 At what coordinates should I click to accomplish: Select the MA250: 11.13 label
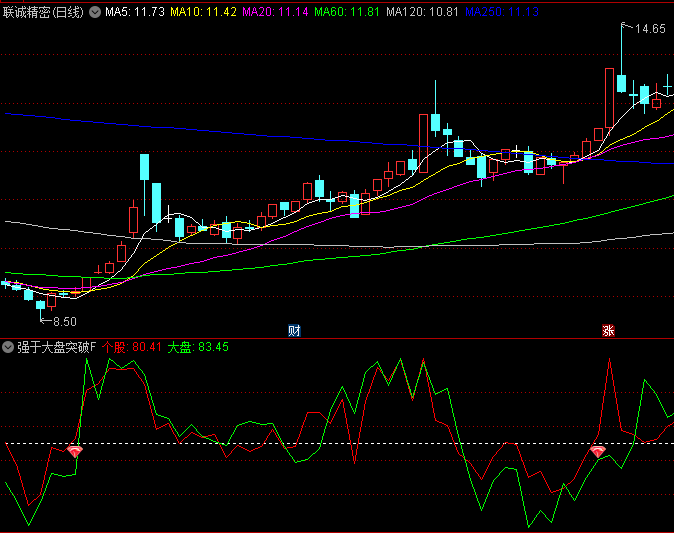click(x=502, y=12)
